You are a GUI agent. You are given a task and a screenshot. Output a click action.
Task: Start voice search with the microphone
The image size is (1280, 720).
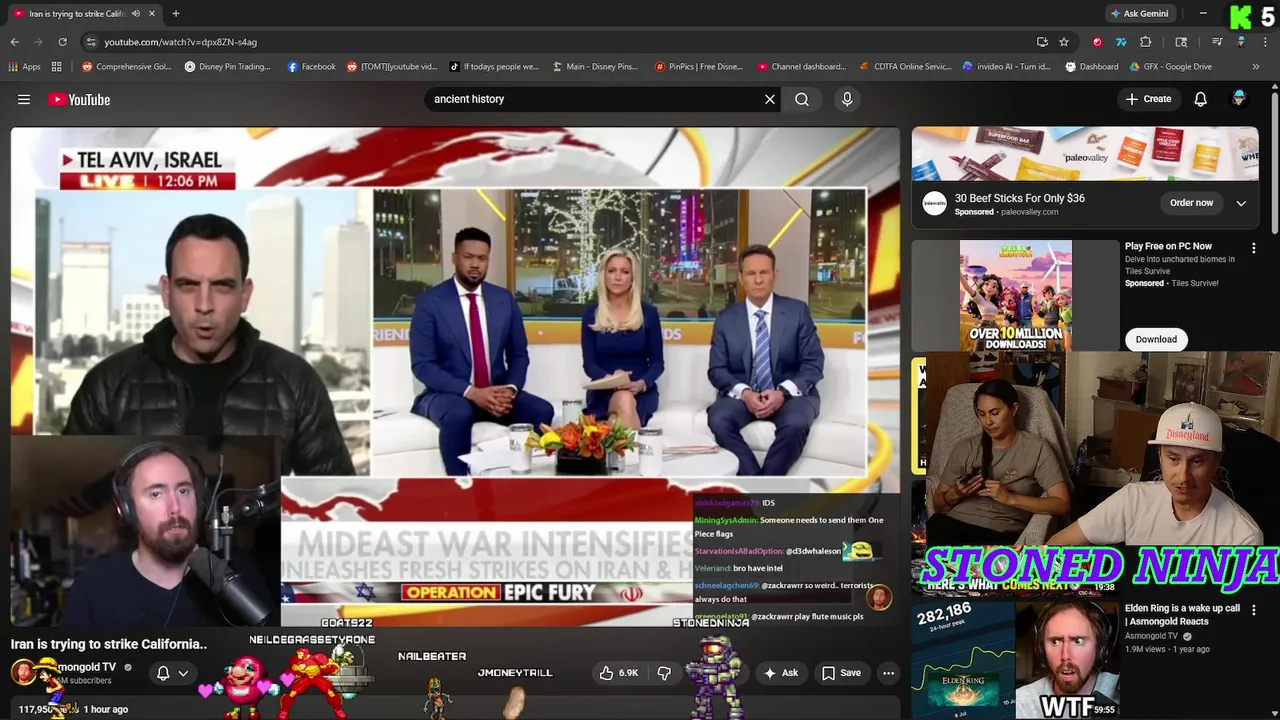(x=847, y=99)
